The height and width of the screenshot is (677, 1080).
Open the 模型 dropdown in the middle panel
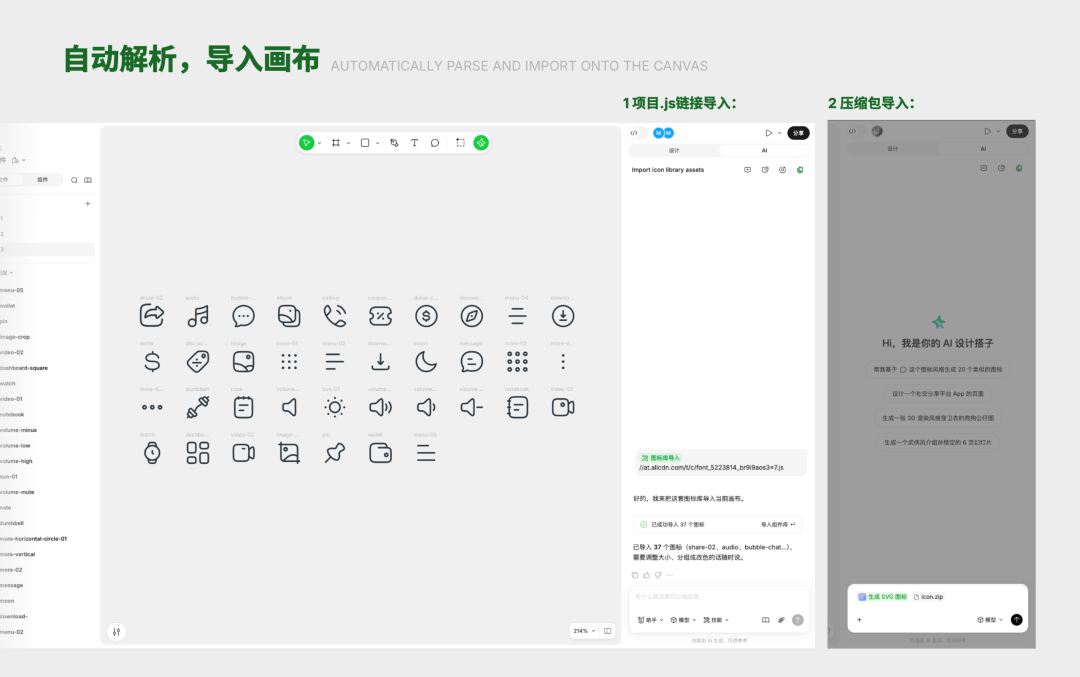click(683, 620)
